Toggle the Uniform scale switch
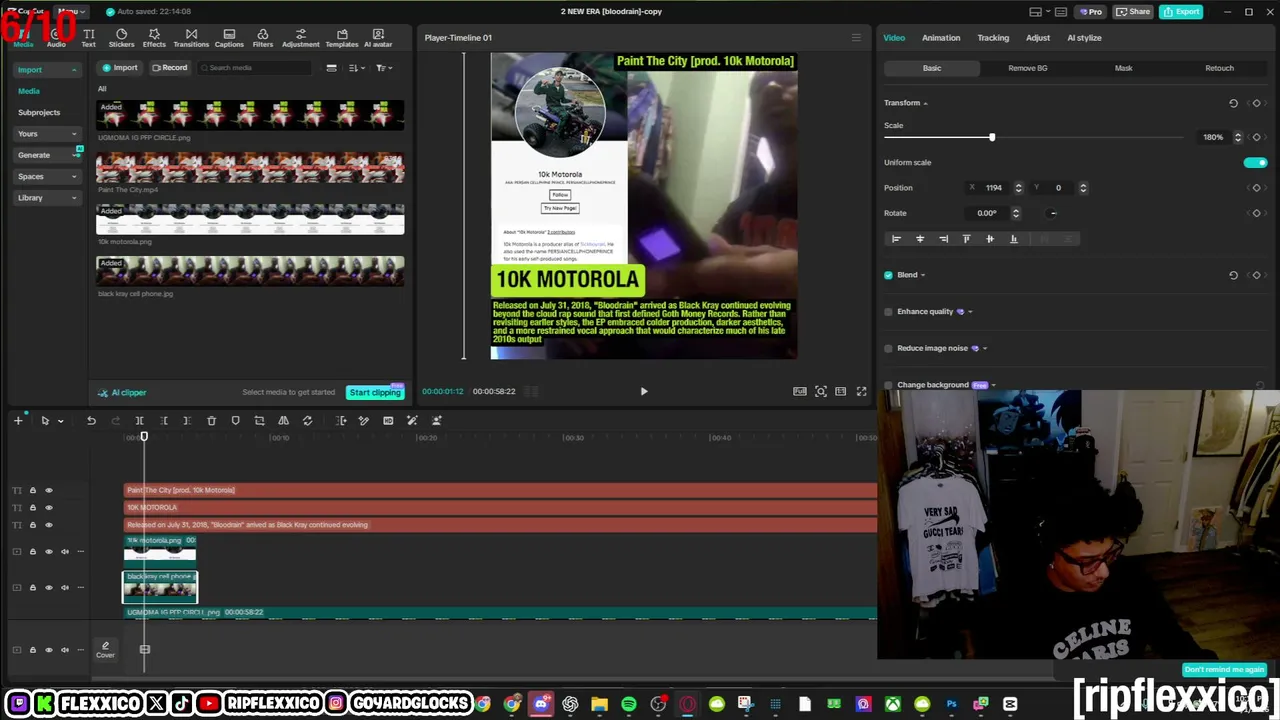 pyautogui.click(x=1255, y=162)
